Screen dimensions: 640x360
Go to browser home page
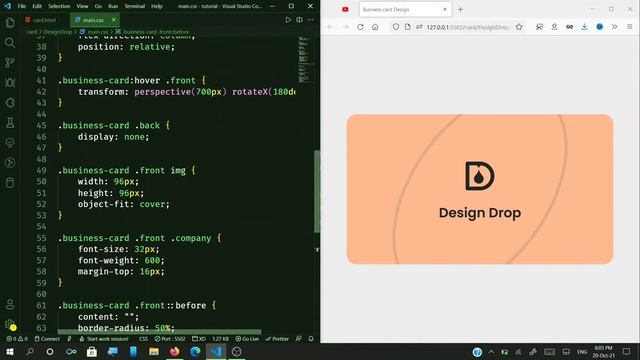[375, 27]
